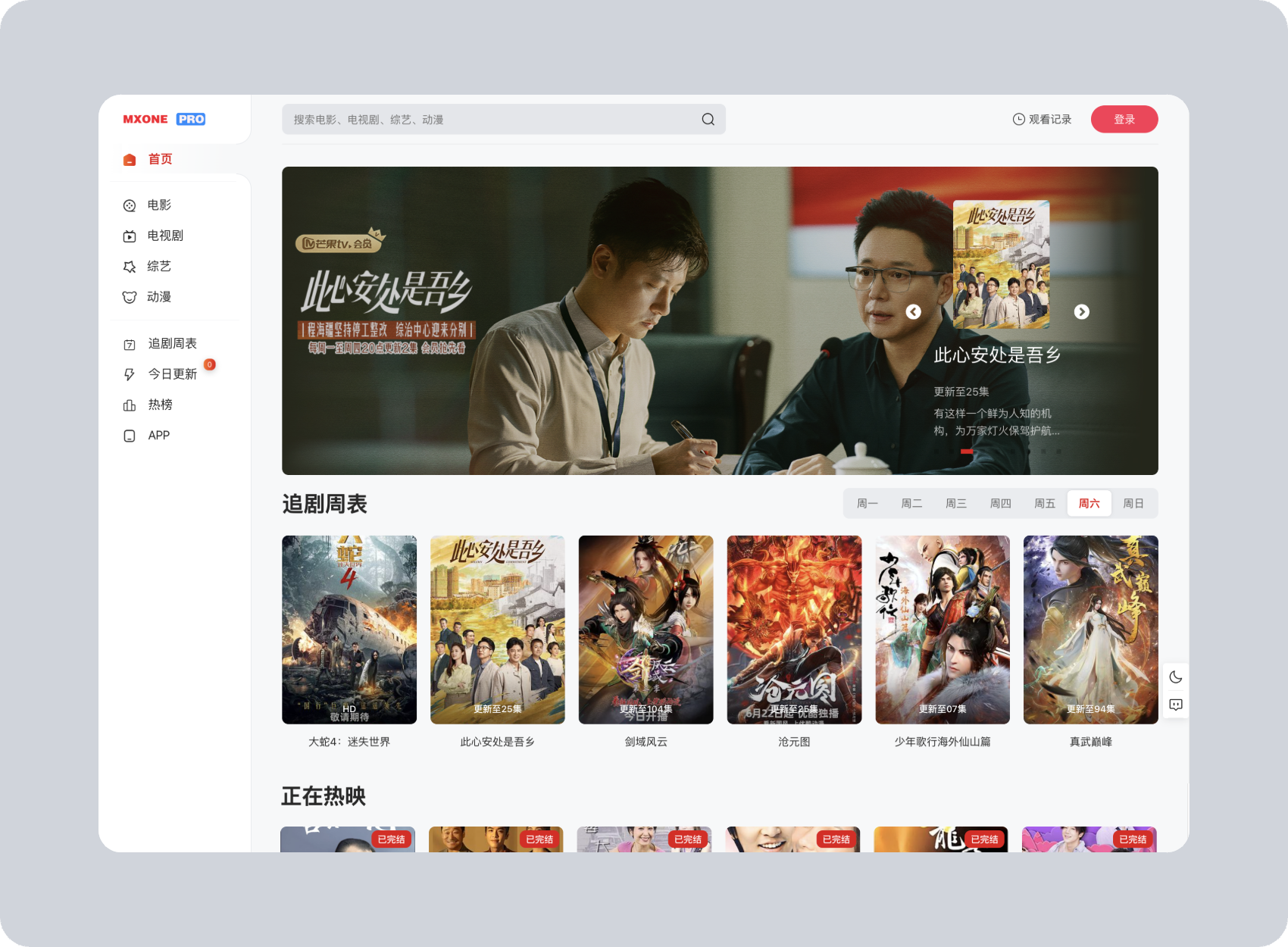Click the lightning icon beside 今日更新
Screen dimensions: 1288x947
point(130,374)
